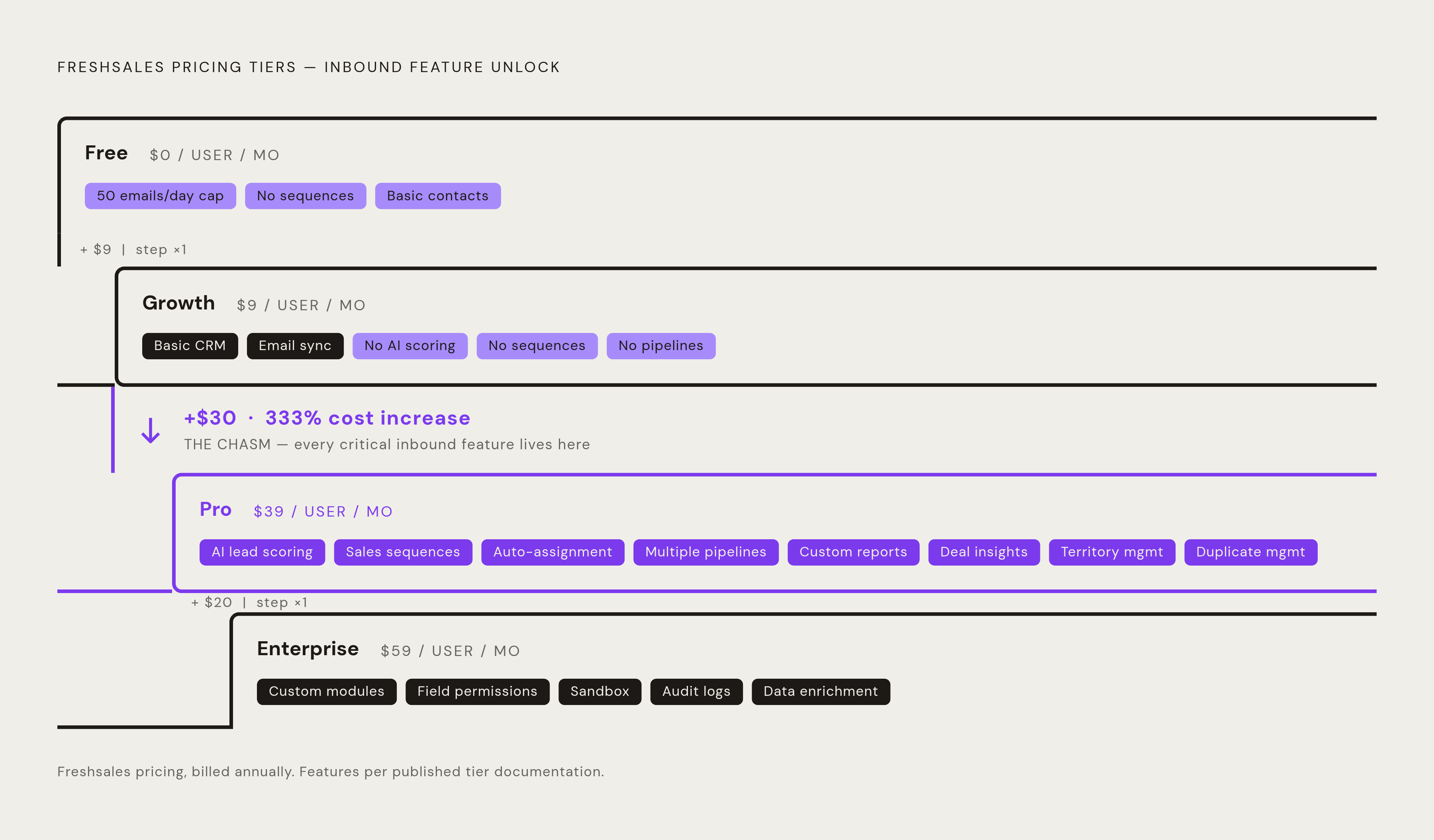1434x840 pixels.
Task: Click the 'Custom modules' tag
Action: click(x=327, y=691)
